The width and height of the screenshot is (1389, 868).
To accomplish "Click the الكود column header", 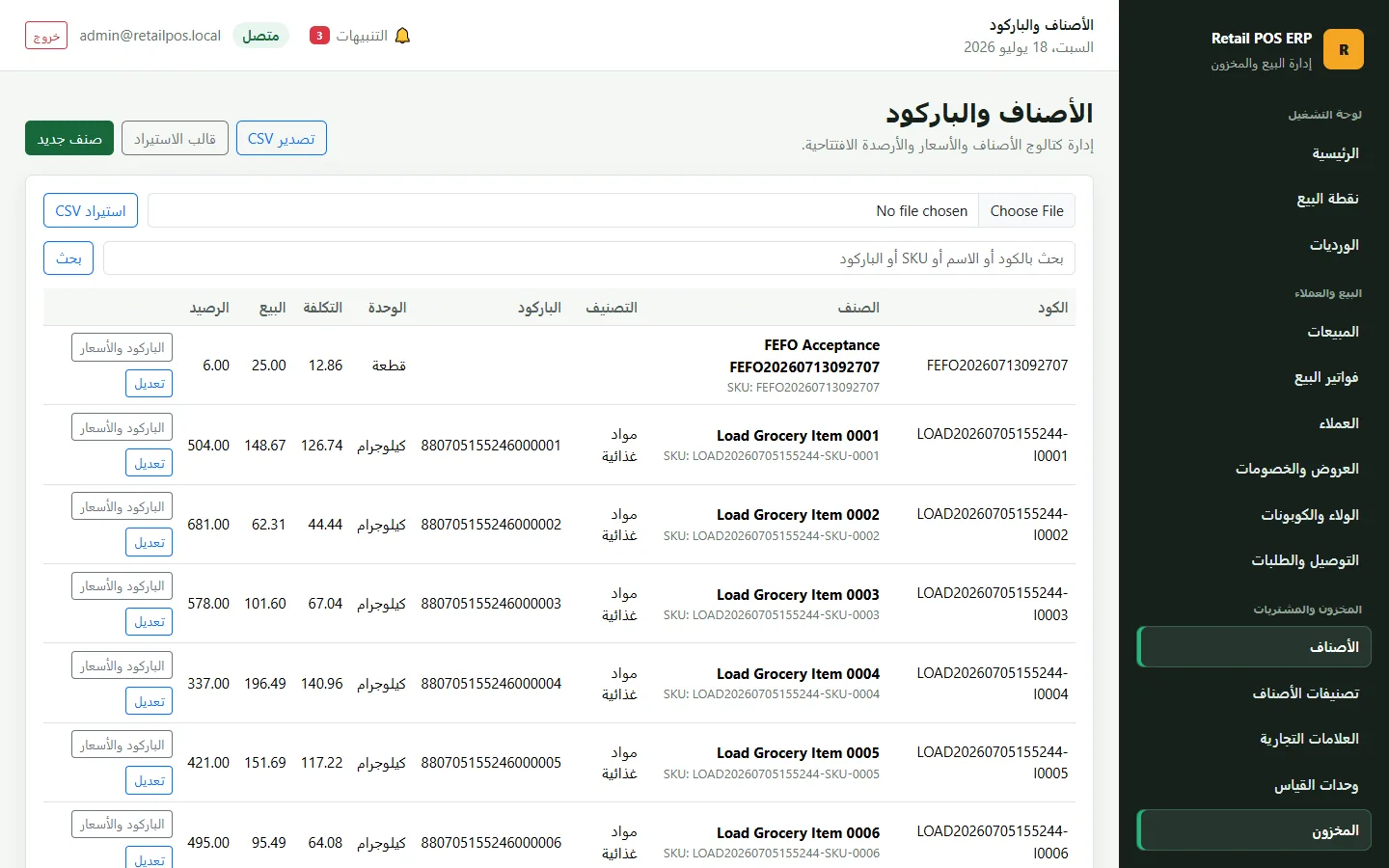I will [x=1052, y=307].
